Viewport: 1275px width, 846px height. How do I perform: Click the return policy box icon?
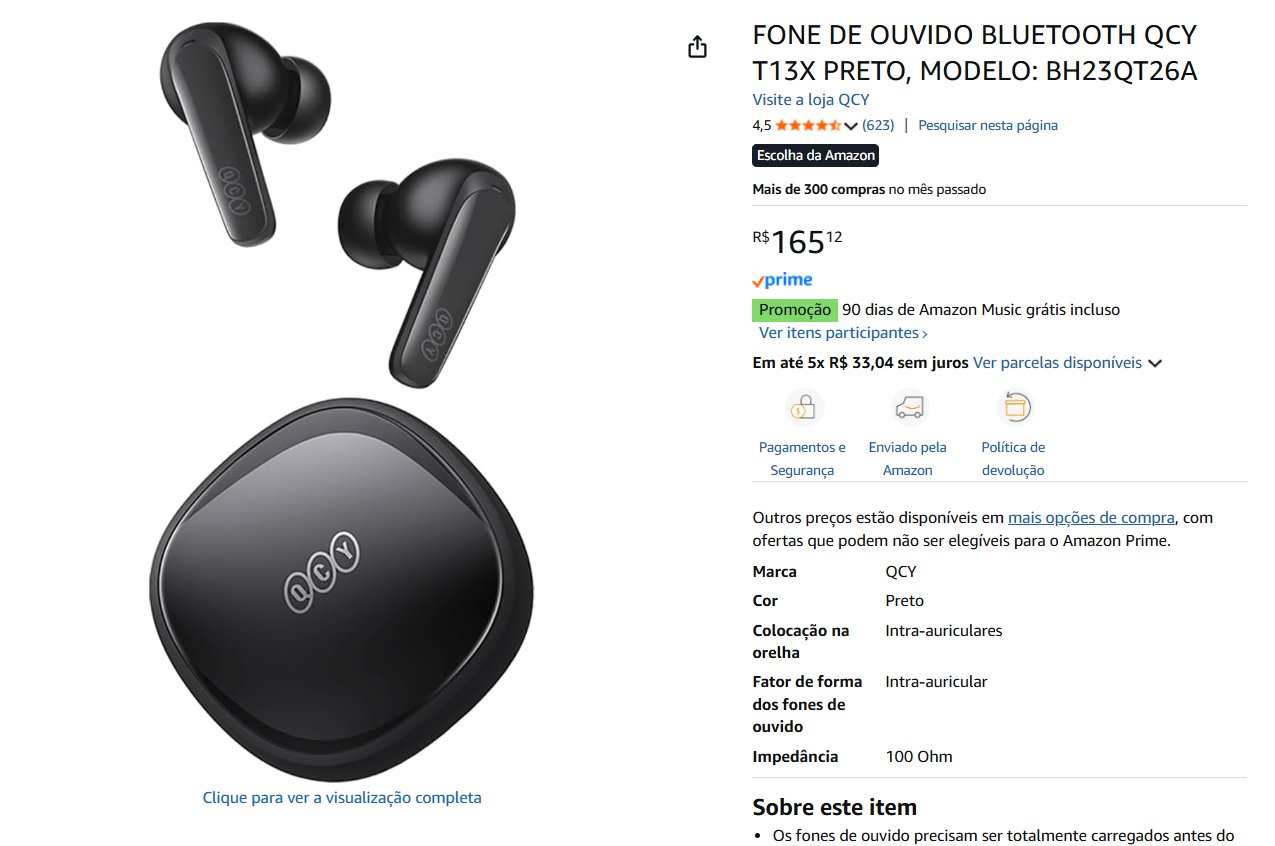click(1014, 408)
